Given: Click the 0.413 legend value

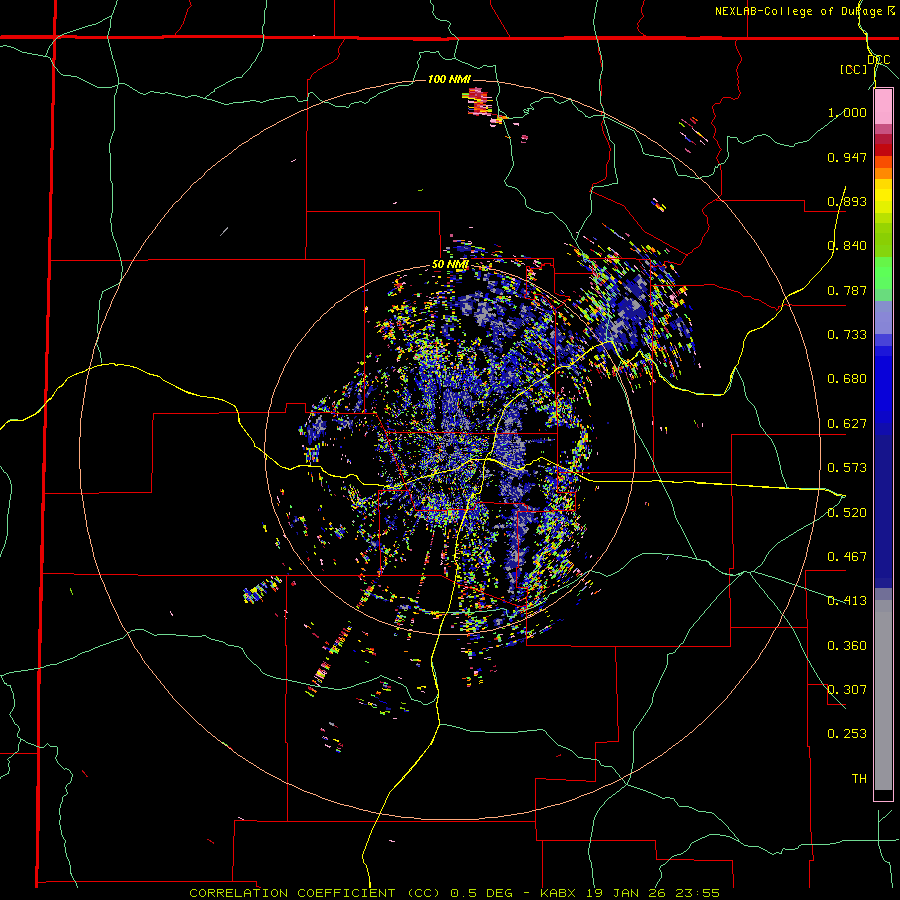Looking at the screenshot, I should [847, 601].
